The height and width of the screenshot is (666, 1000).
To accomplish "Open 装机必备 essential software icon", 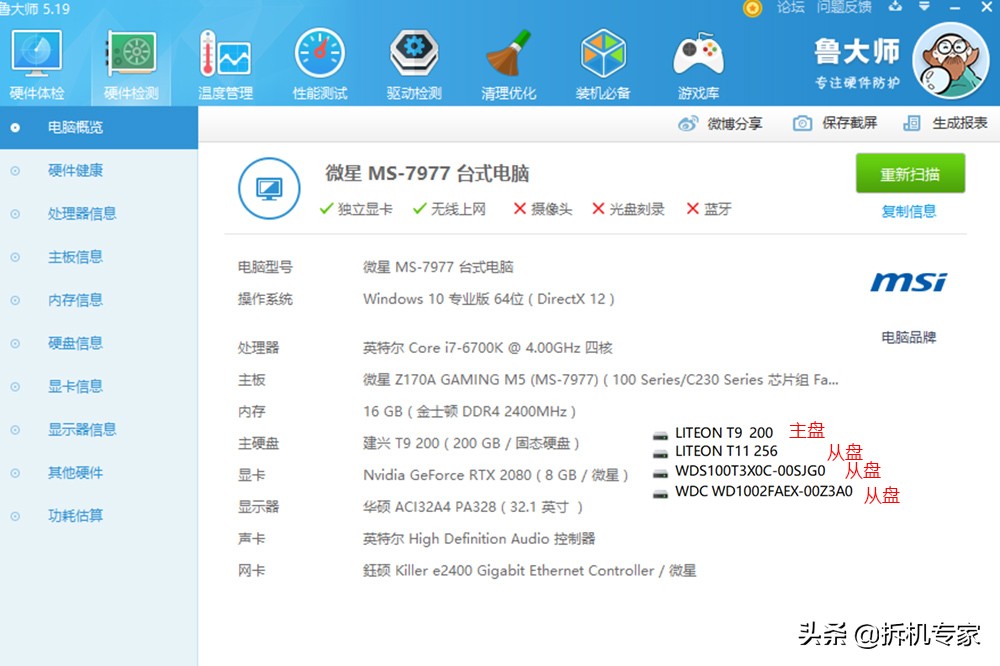I will point(603,60).
